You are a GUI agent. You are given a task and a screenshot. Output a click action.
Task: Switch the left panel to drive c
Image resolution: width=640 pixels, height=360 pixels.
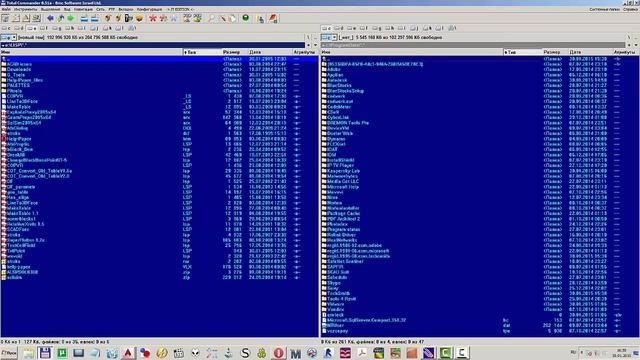click(x=6, y=28)
